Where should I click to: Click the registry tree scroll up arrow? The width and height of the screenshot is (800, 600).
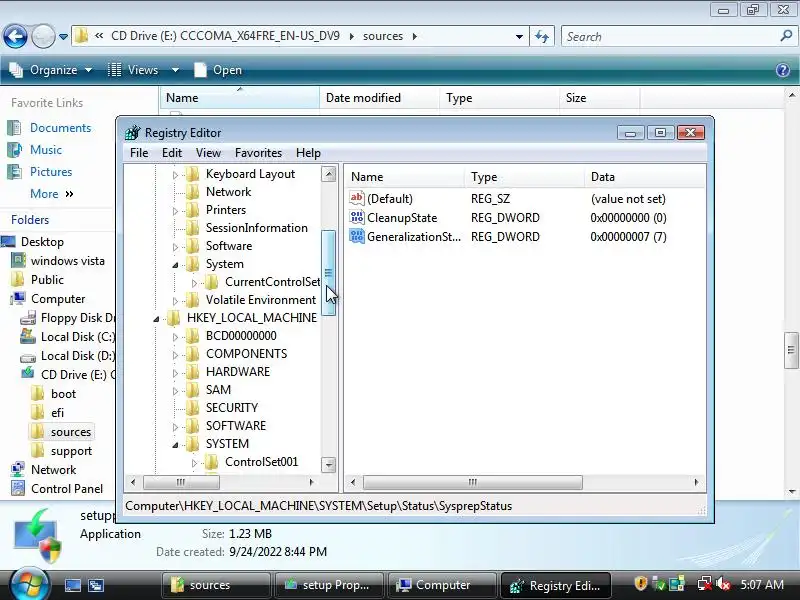pos(329,174)
